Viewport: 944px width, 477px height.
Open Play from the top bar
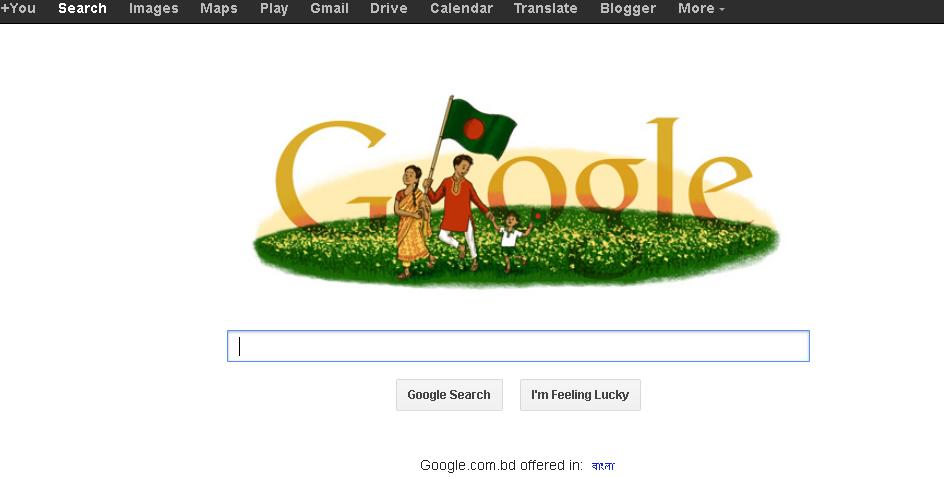pyautogui.click(x=274, y=8)
